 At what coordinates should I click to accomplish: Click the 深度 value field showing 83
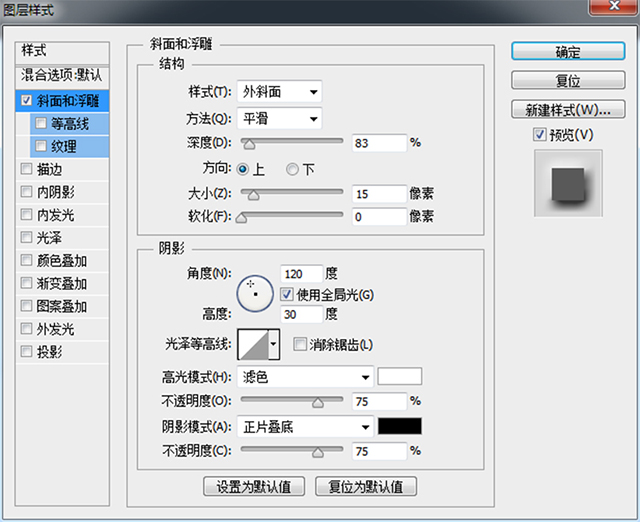pyautogui.click(x=380, y=143)
